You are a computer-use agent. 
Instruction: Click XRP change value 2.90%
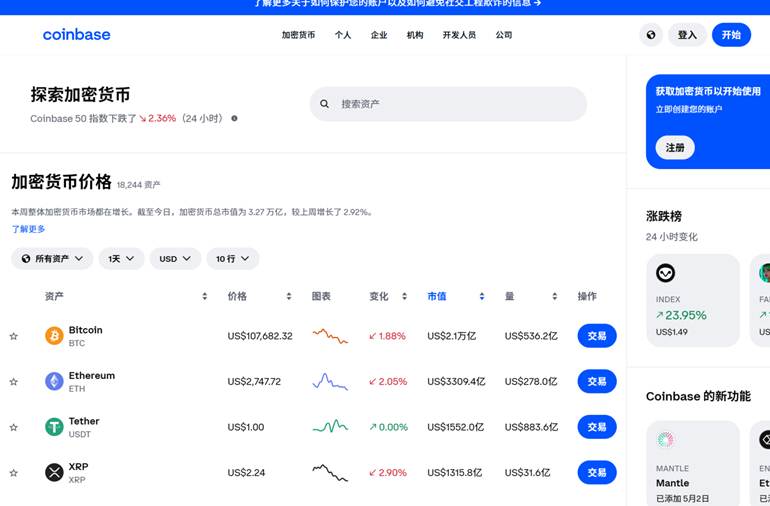388,473
